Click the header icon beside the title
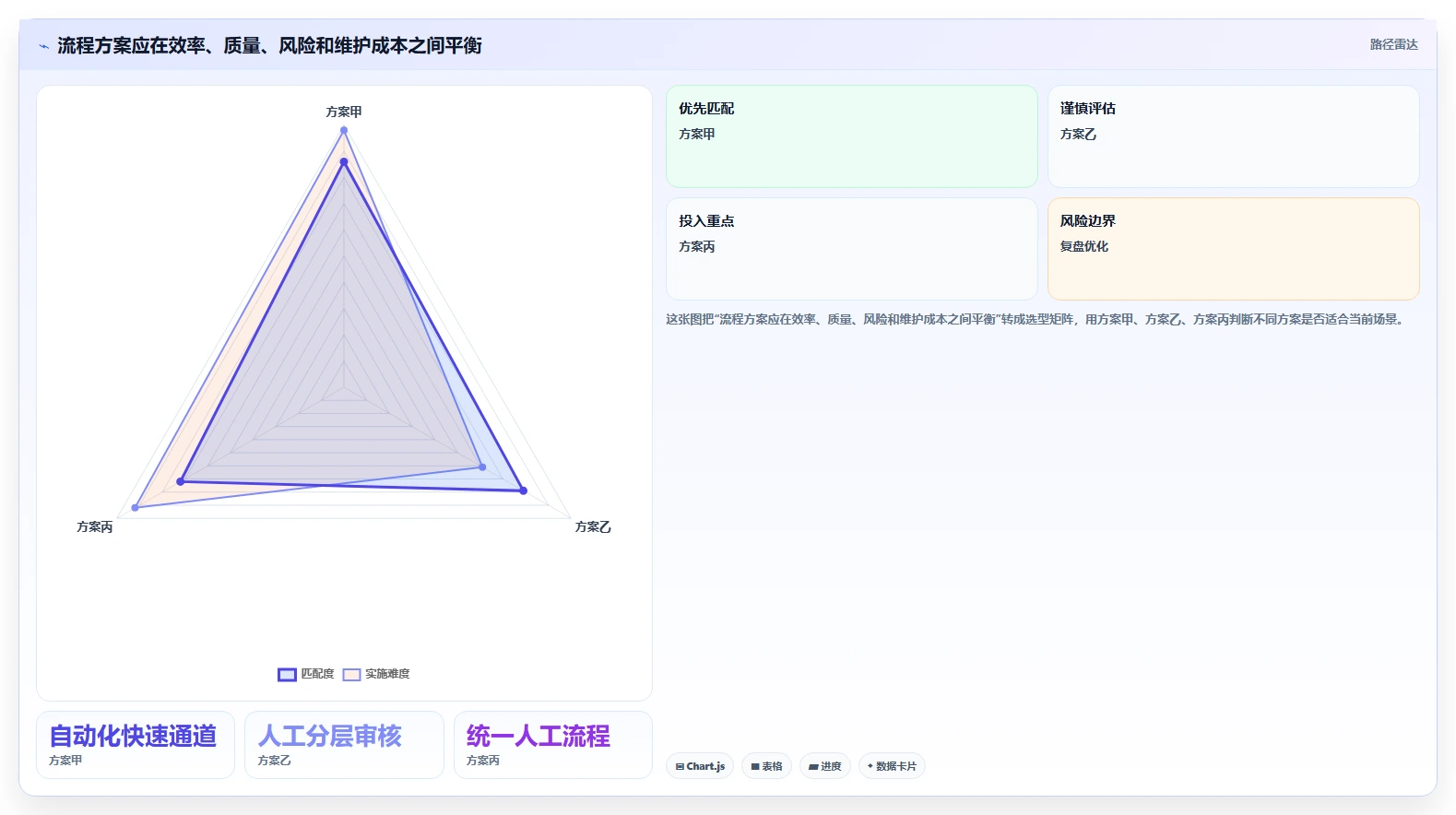The height and width of the screenshot is (815, 1456). tap(44, 46)
